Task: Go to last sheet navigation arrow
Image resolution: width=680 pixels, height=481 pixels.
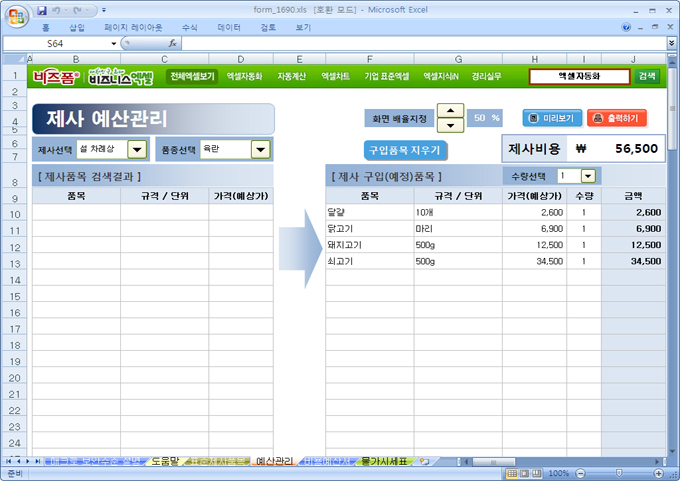Action: click(37, 461)
